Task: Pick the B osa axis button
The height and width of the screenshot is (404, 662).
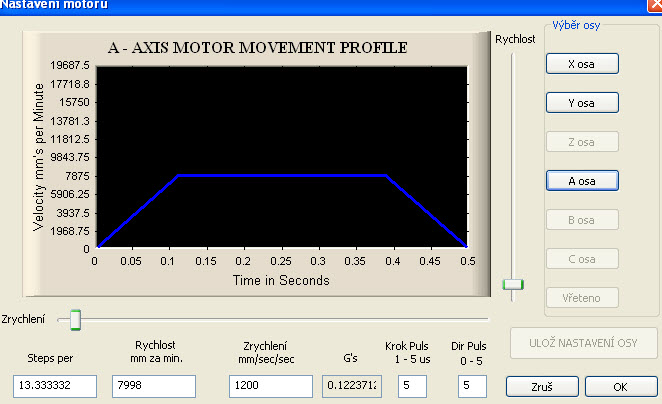Action: click(x=582, y=219)
